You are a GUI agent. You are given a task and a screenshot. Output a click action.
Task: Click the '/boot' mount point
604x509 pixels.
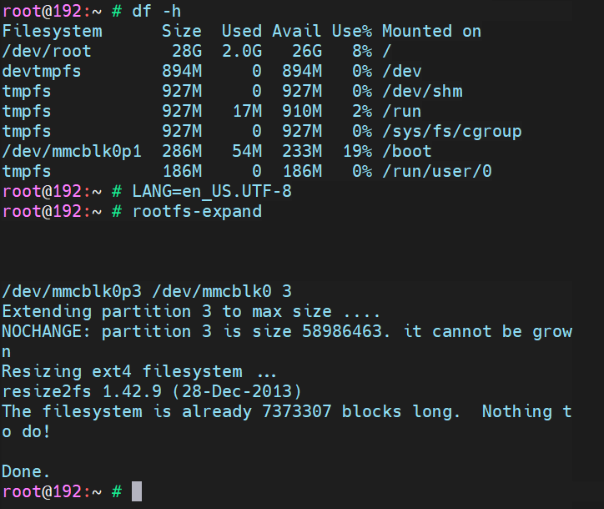click(407, 151)
